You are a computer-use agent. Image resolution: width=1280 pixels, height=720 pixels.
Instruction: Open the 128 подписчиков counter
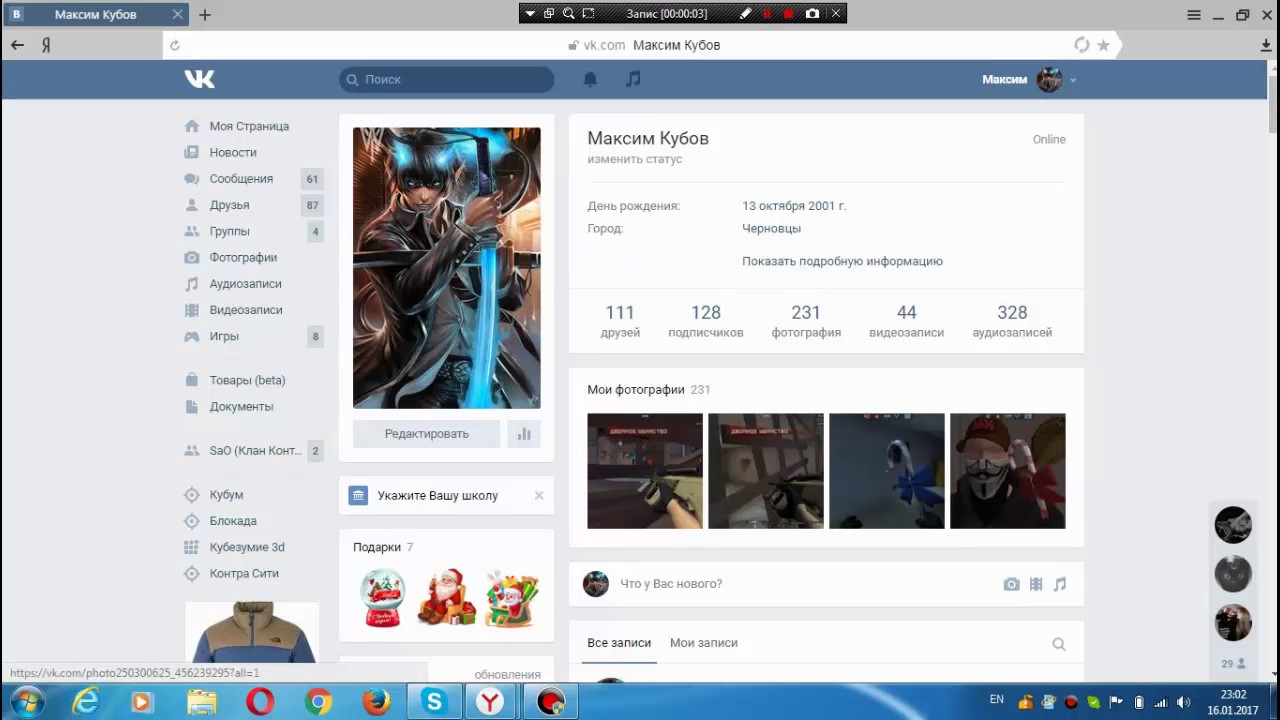pyautogui.click(x=706, y=321)
